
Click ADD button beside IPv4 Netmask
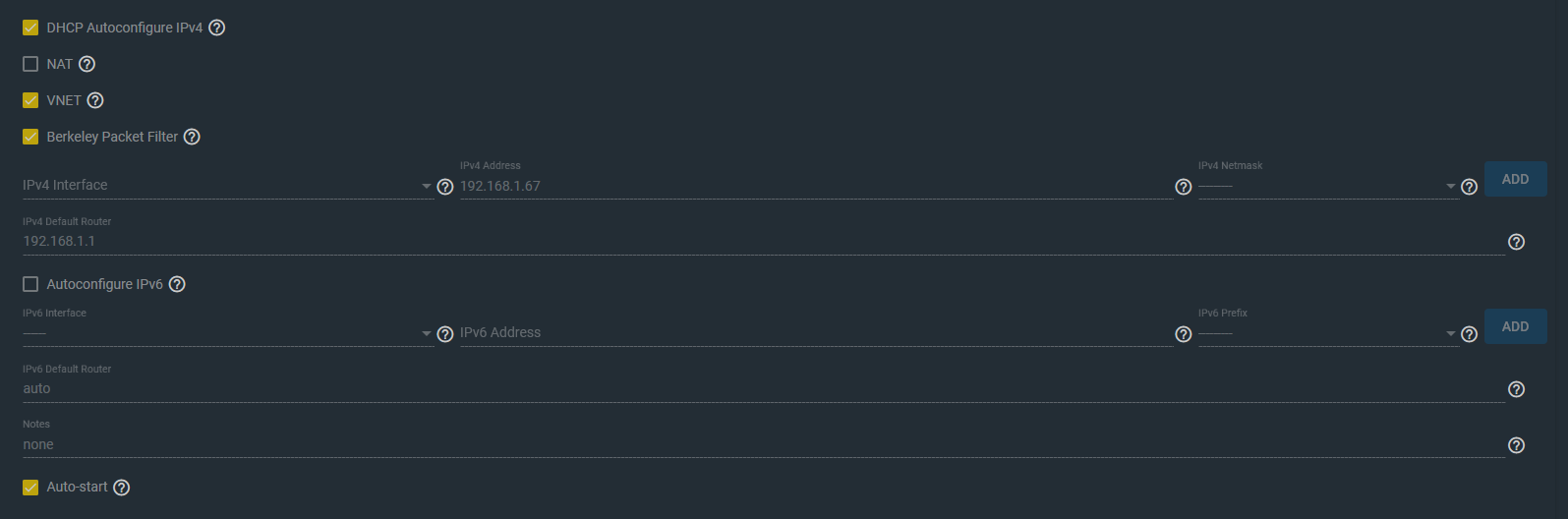[x=1515, y=179]
